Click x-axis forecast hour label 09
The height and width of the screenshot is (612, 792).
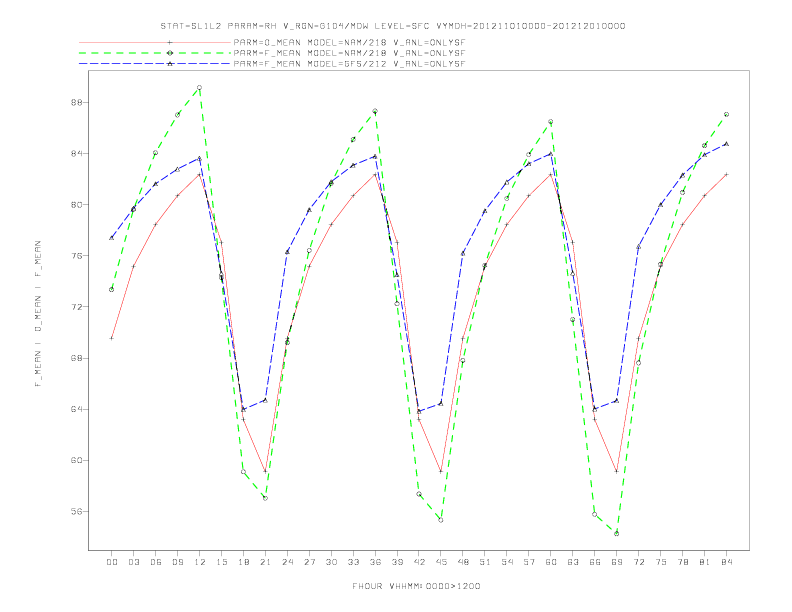point(177,562)
